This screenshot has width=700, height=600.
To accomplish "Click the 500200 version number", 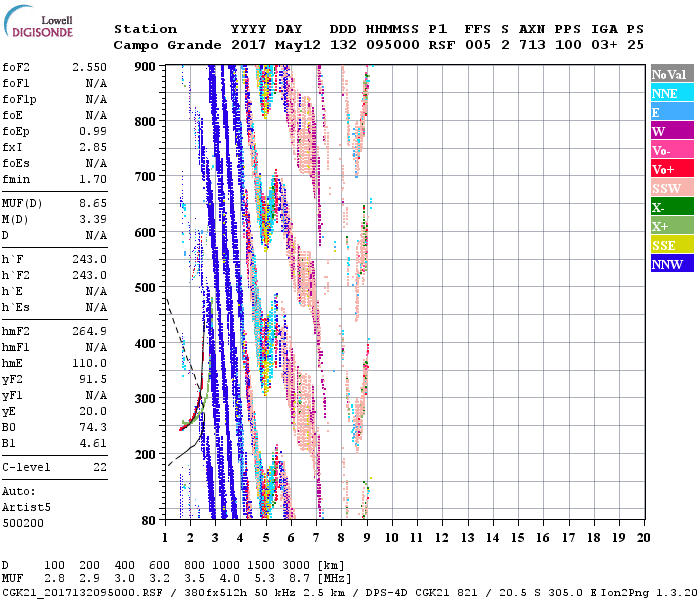I will (23, 523).
